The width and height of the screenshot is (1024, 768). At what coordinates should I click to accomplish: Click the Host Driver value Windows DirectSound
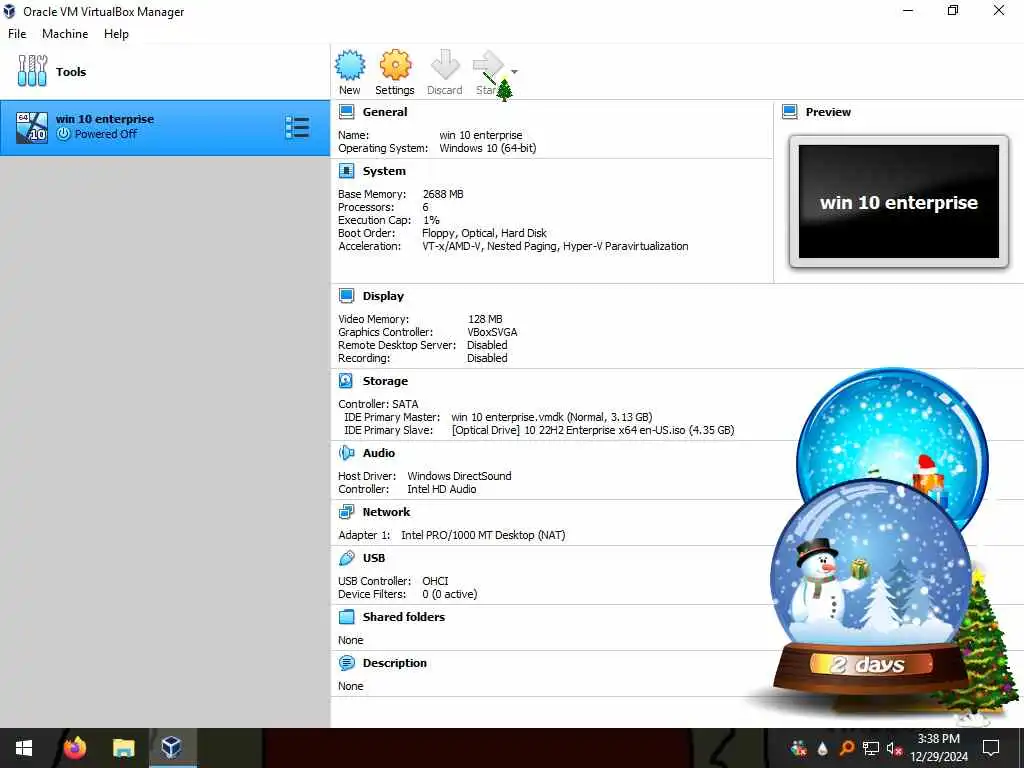459,476
